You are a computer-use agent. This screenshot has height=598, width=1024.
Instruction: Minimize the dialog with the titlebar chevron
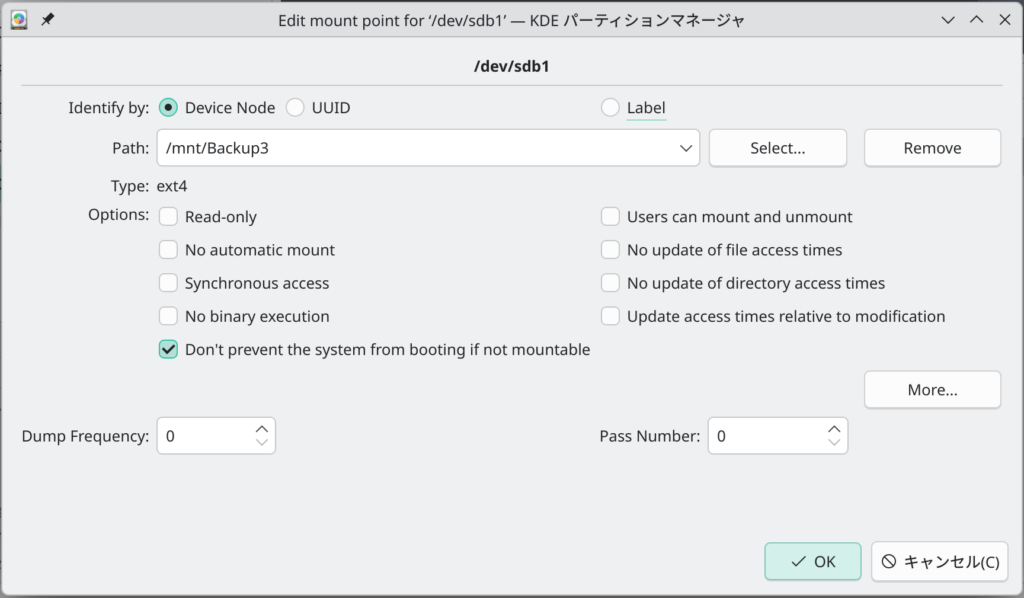pyautogui.click(x=948, y=20)
